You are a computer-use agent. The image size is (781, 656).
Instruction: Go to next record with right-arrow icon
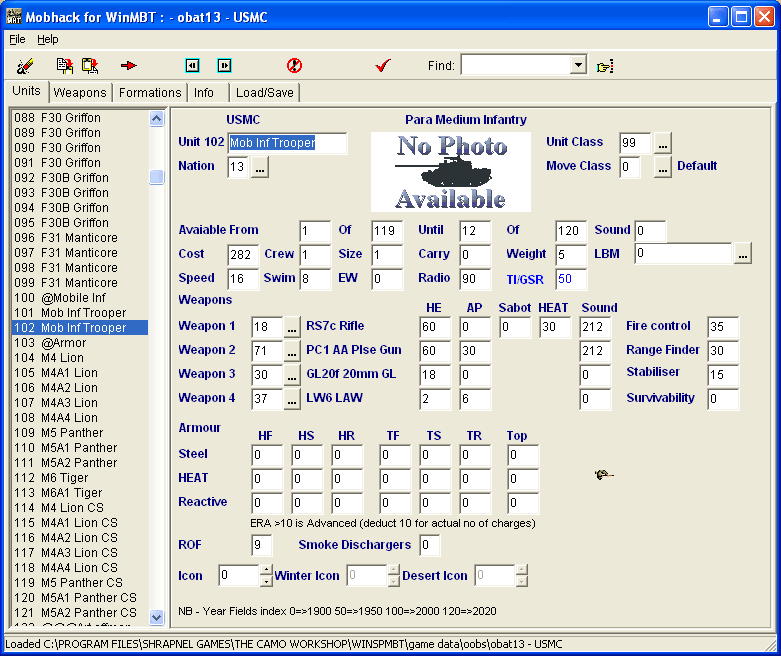tap(224, 66)
